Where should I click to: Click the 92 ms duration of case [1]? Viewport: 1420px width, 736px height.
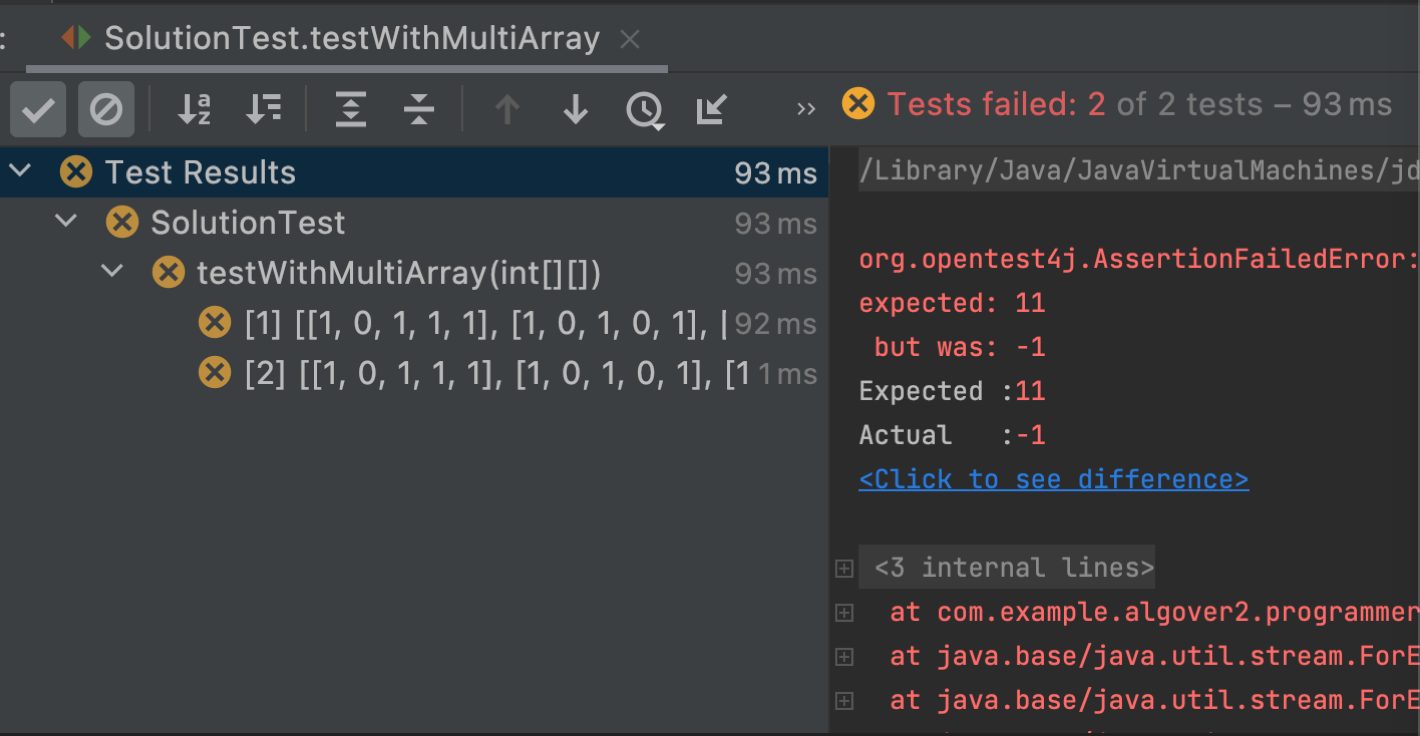pos(775,323)
